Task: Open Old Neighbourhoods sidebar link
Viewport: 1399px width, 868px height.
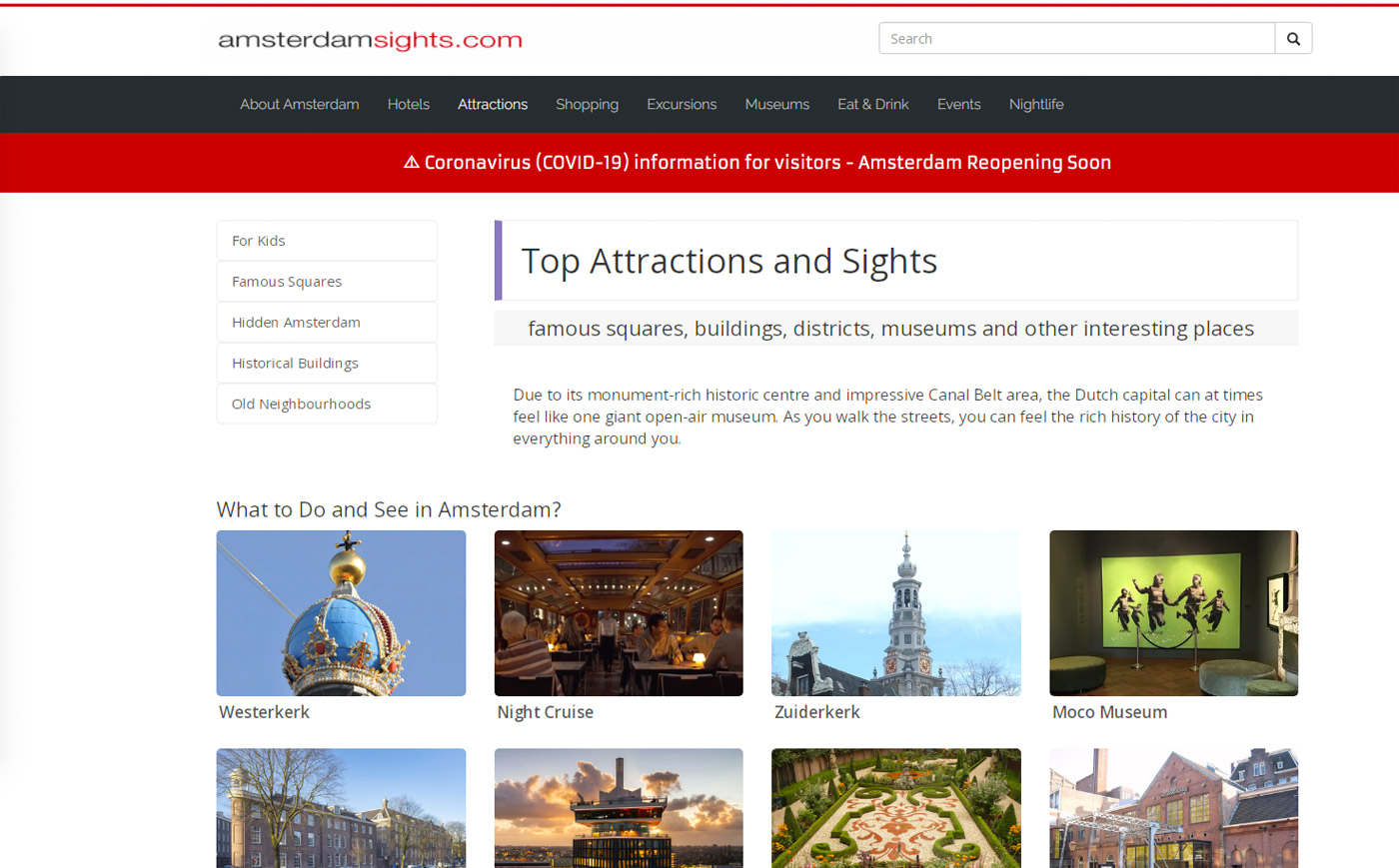Action: (326, 404)
